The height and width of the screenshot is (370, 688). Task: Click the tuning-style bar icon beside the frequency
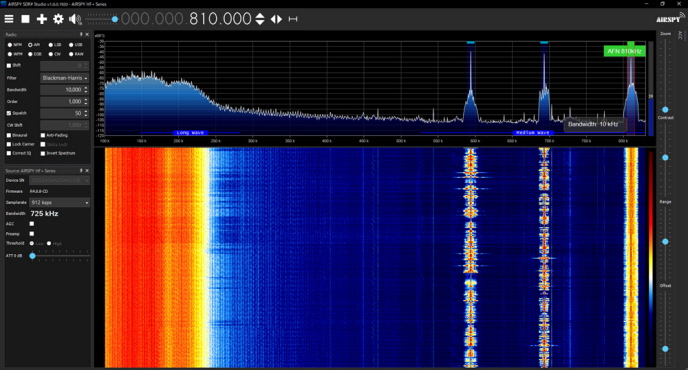(293, 19)
